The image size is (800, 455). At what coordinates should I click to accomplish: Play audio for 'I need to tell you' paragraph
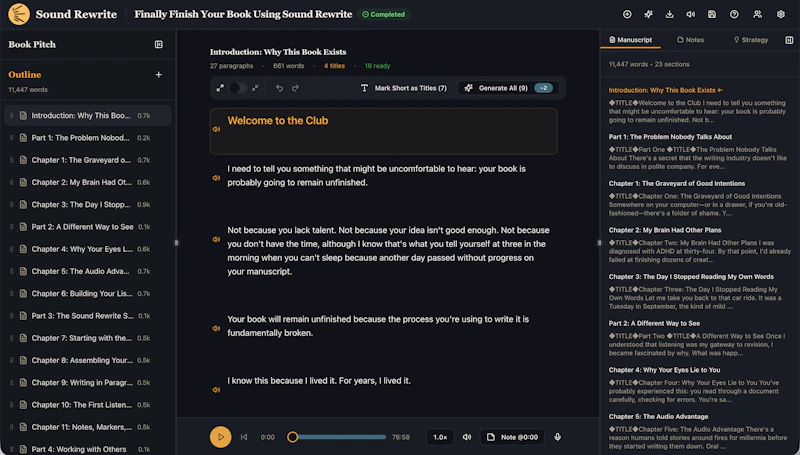coord(216,178)
